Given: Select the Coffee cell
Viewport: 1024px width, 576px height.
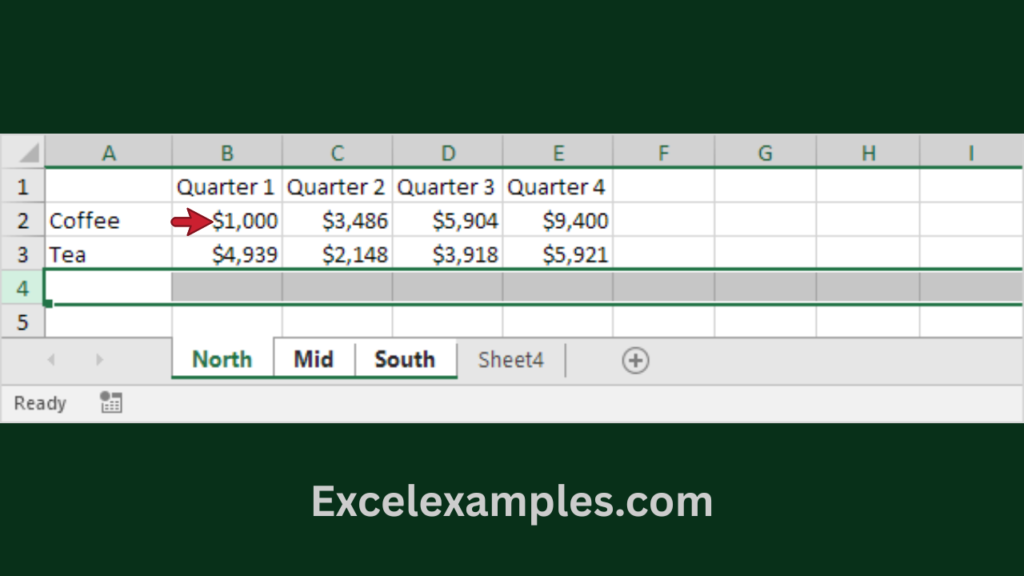Looking at the screenshot, I should (108, 221).
